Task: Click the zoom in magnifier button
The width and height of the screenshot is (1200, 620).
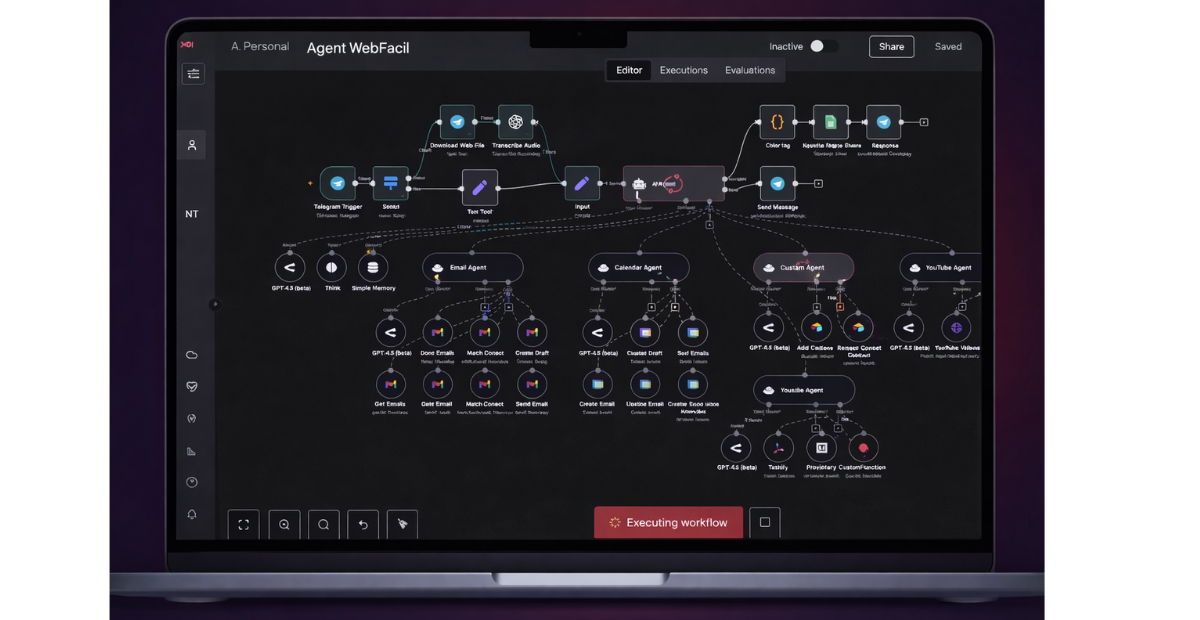Action: click(284, 525)
